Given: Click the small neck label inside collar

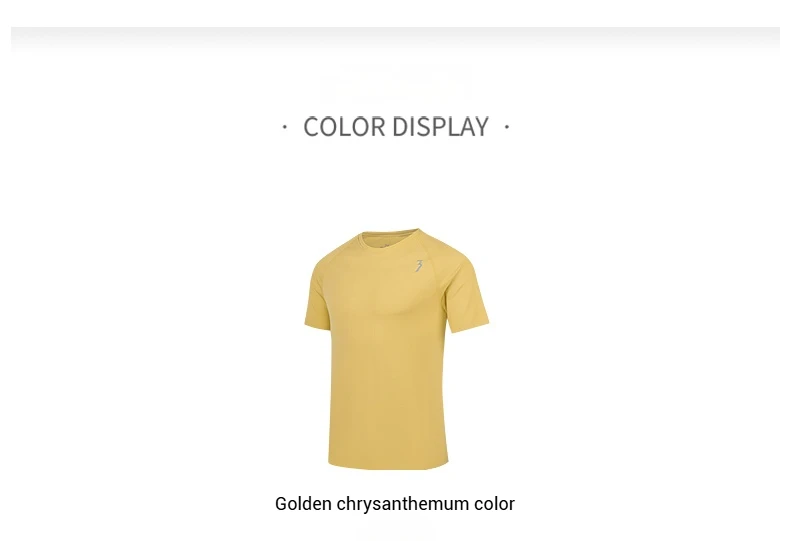Looking at the screenshot, I should (385, 246).
